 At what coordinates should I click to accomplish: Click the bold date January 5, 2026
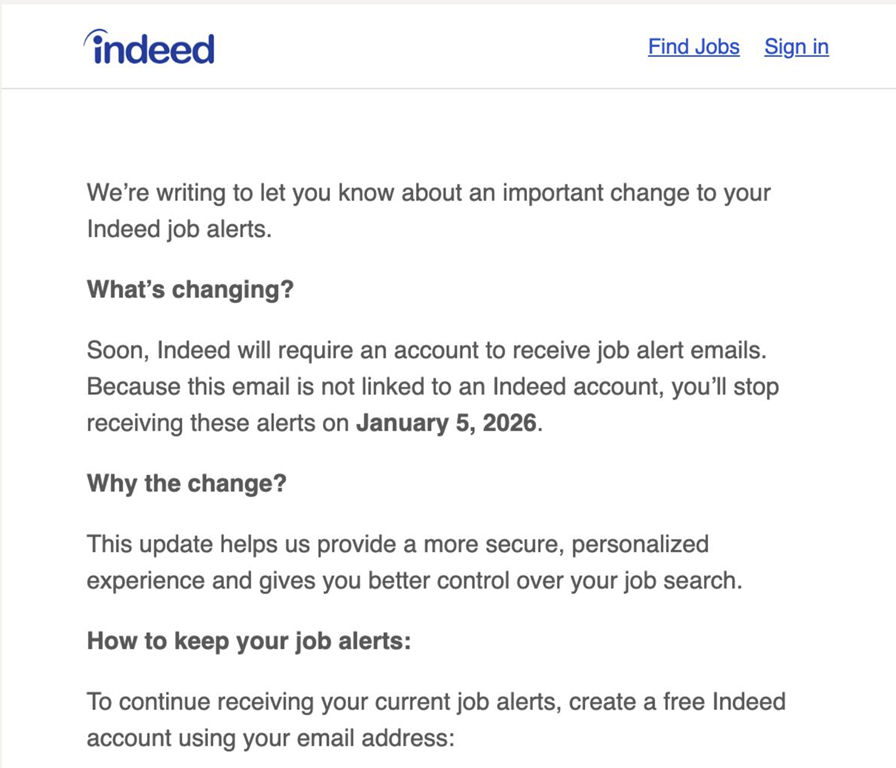[x=447, y=423]
